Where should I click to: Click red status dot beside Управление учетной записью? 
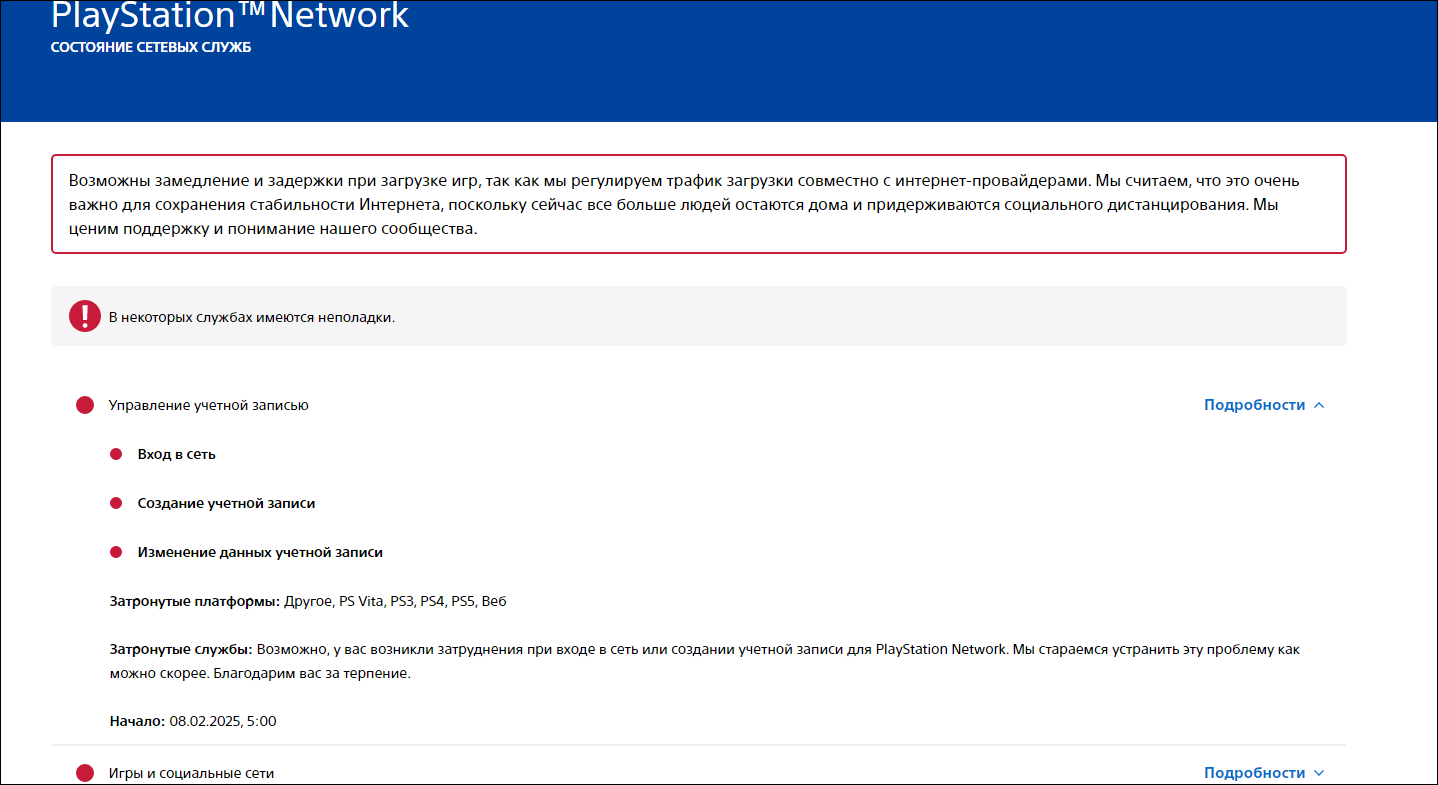[85, 405]
